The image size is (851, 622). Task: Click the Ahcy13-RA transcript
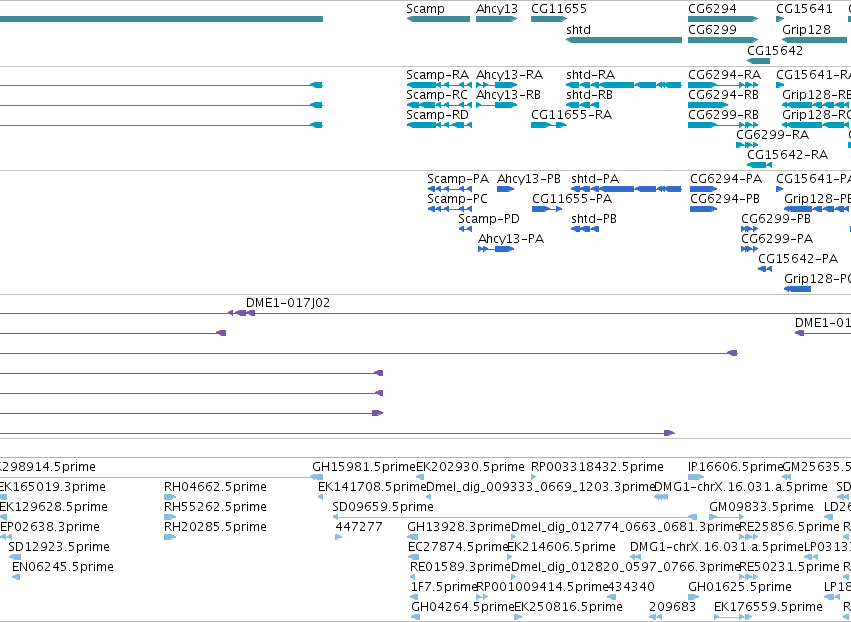click(x=497, y=85)
